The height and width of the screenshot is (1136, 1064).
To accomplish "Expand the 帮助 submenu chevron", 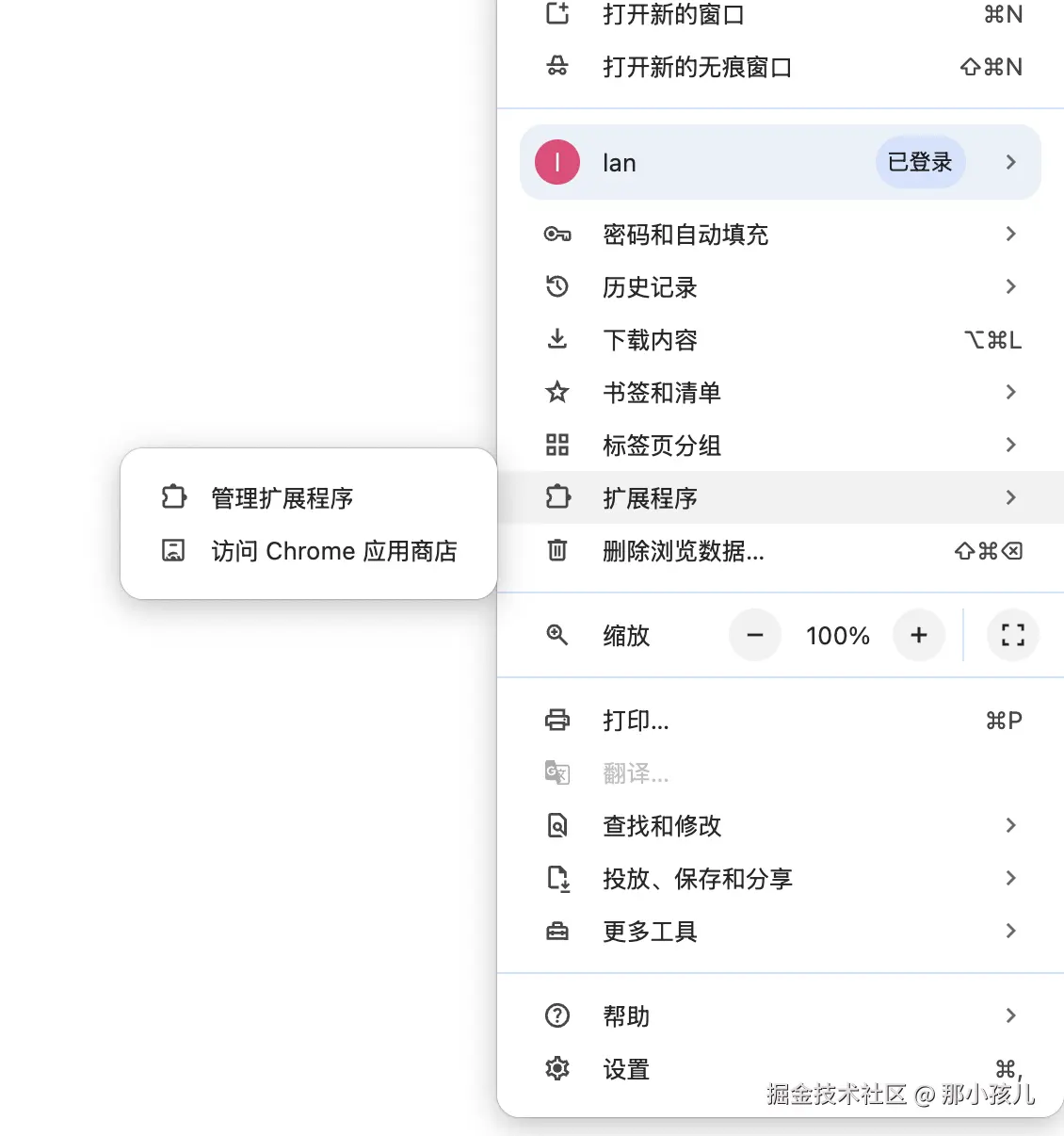I will coord(1010,1015).
